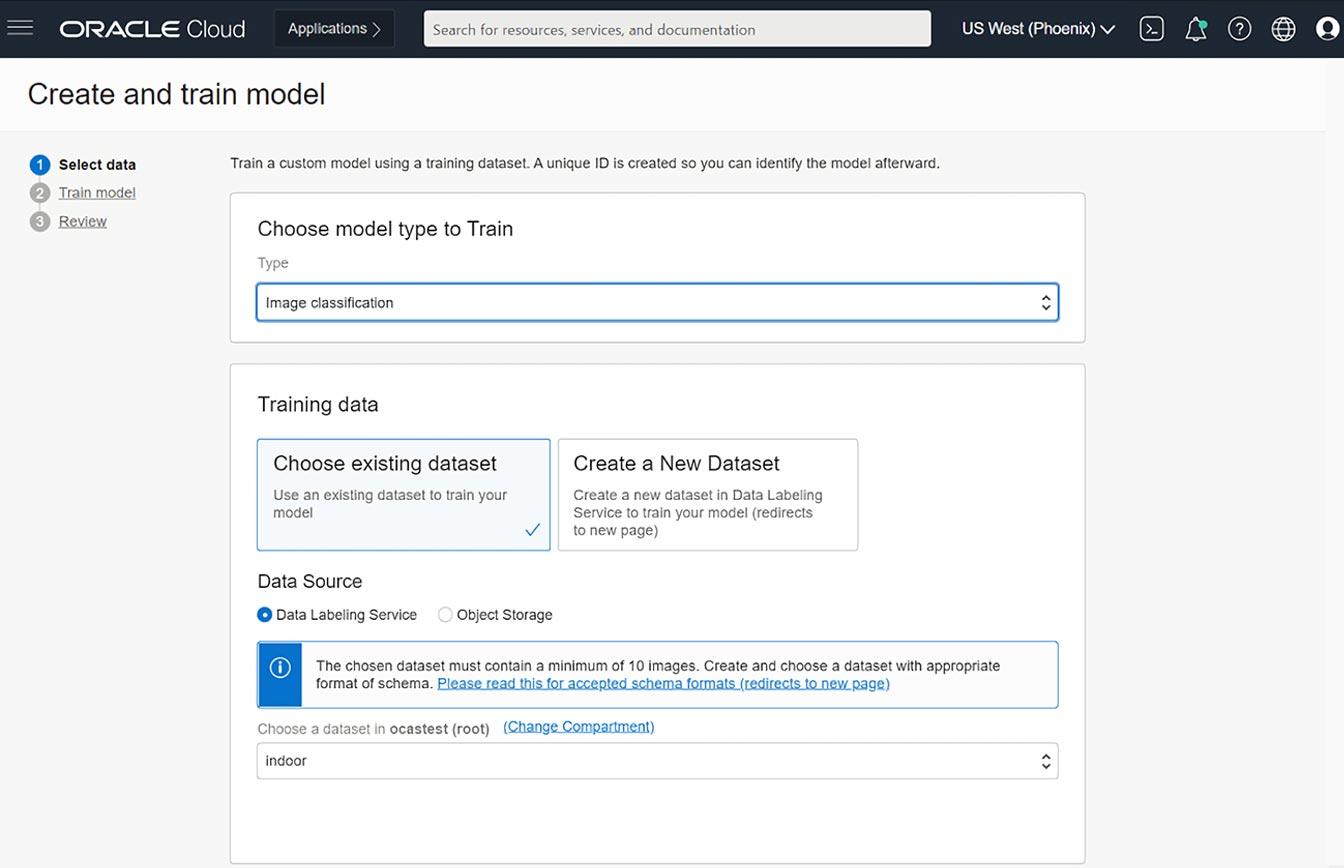Open the language globe menu

tap(1283, 29)
